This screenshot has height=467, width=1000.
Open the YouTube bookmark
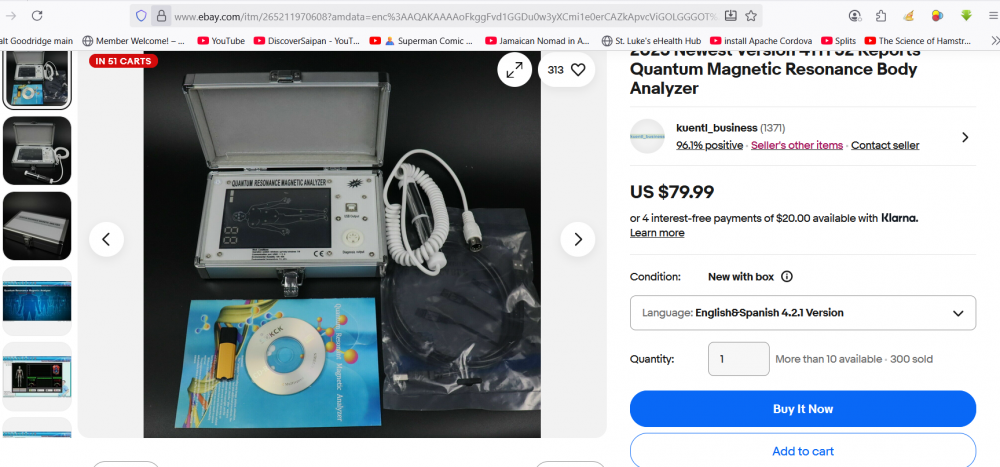coord(221,41)
